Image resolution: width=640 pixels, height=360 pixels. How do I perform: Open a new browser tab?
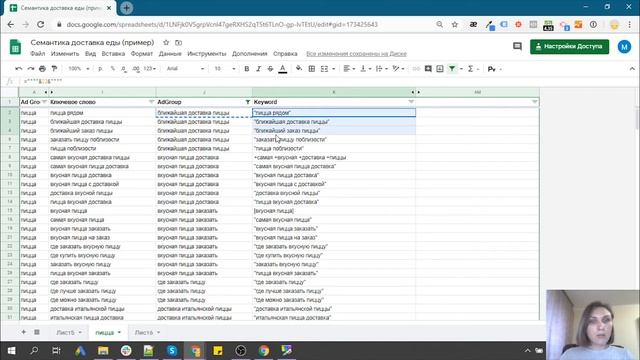click(x=127, y=8)
